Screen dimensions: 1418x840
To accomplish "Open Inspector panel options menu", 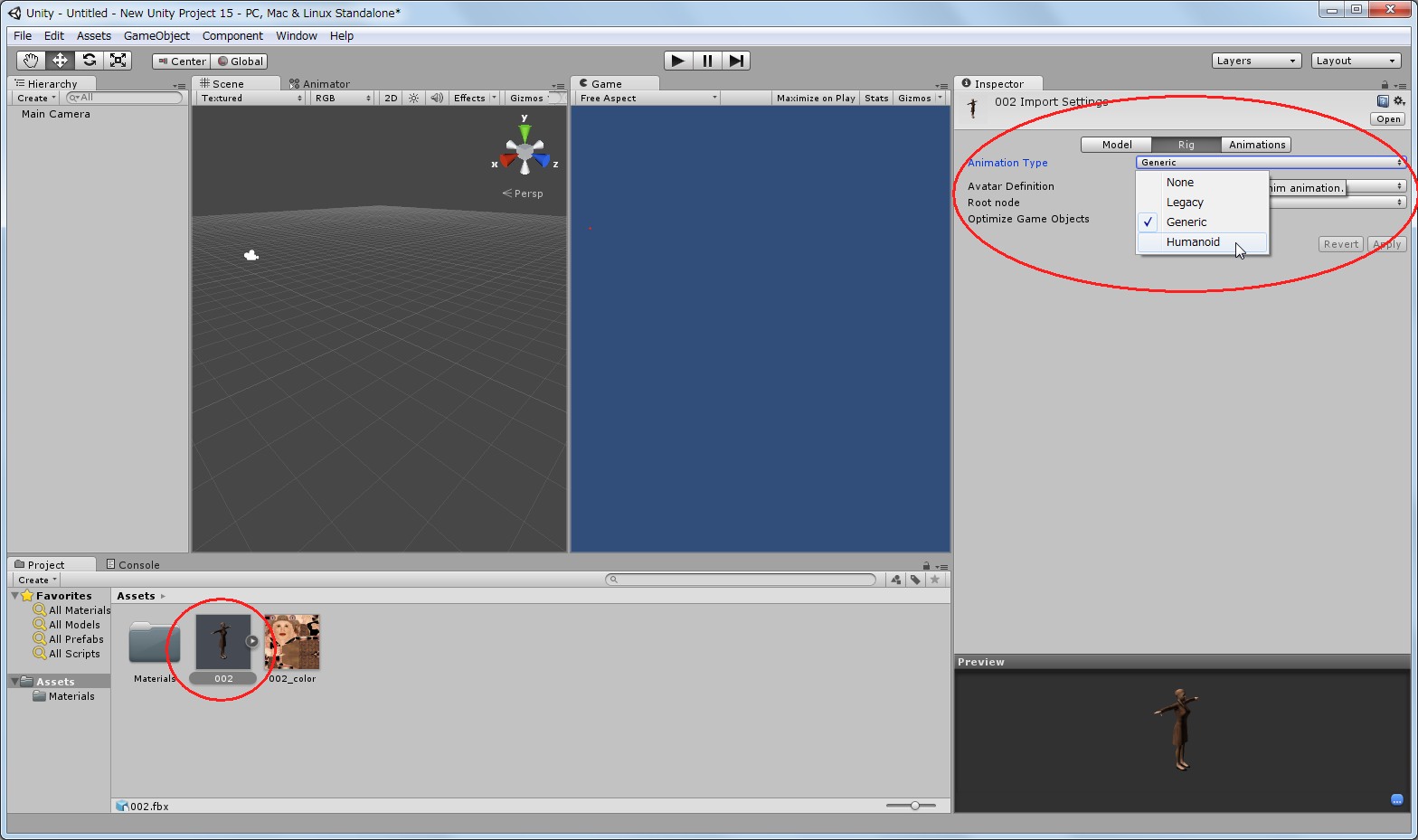I will [1400, 85].
